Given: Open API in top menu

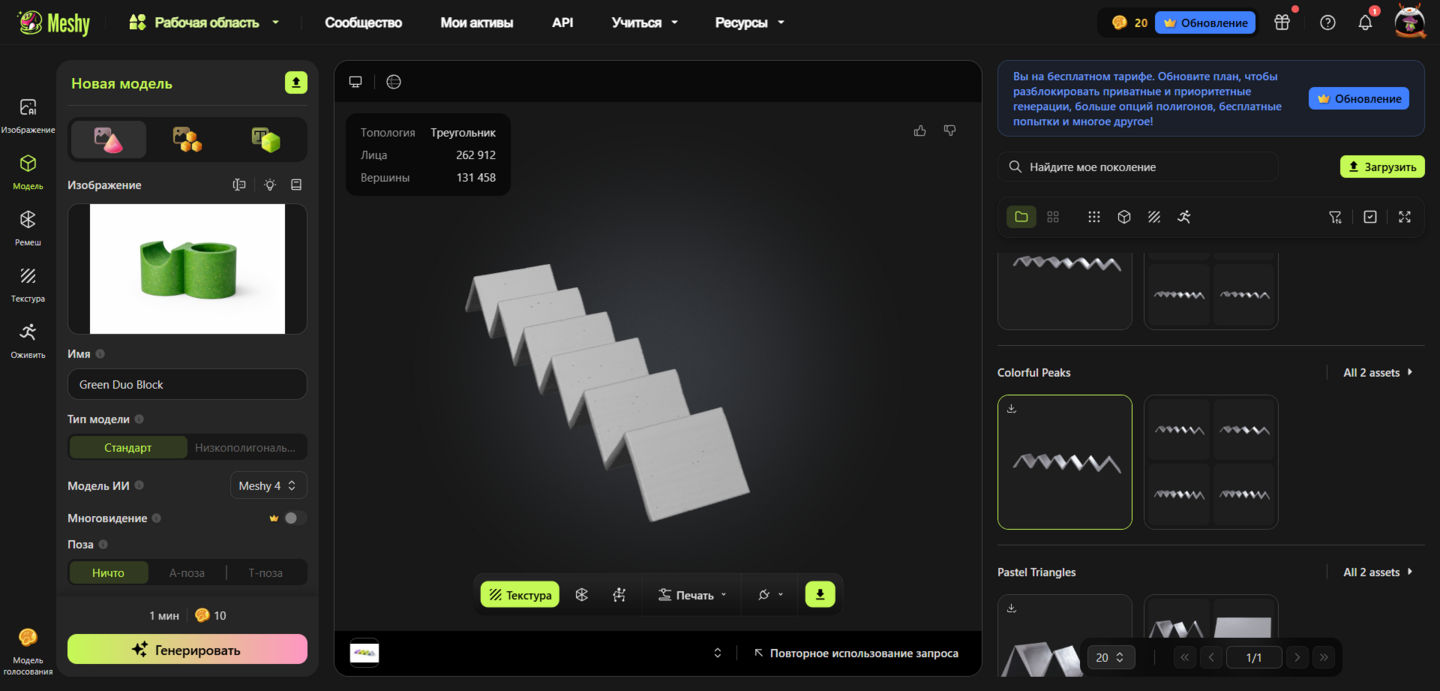Looking at the screenshot, I should (x=563, y=22).
